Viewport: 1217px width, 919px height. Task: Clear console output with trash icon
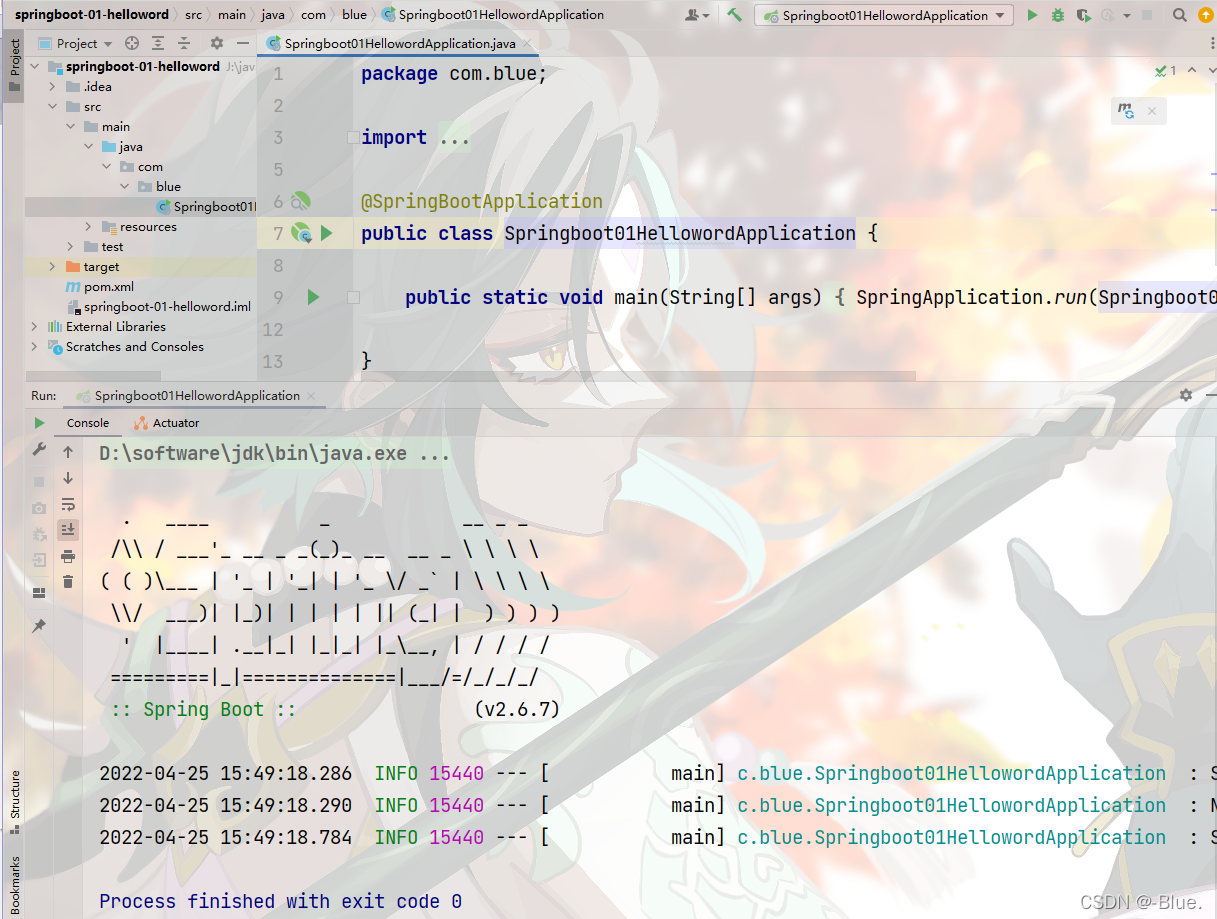click(68, 582)
